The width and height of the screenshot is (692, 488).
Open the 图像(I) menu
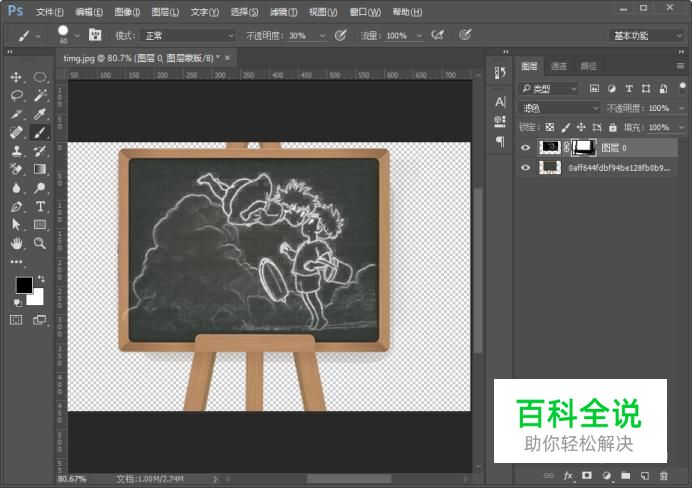pos(127,12)
